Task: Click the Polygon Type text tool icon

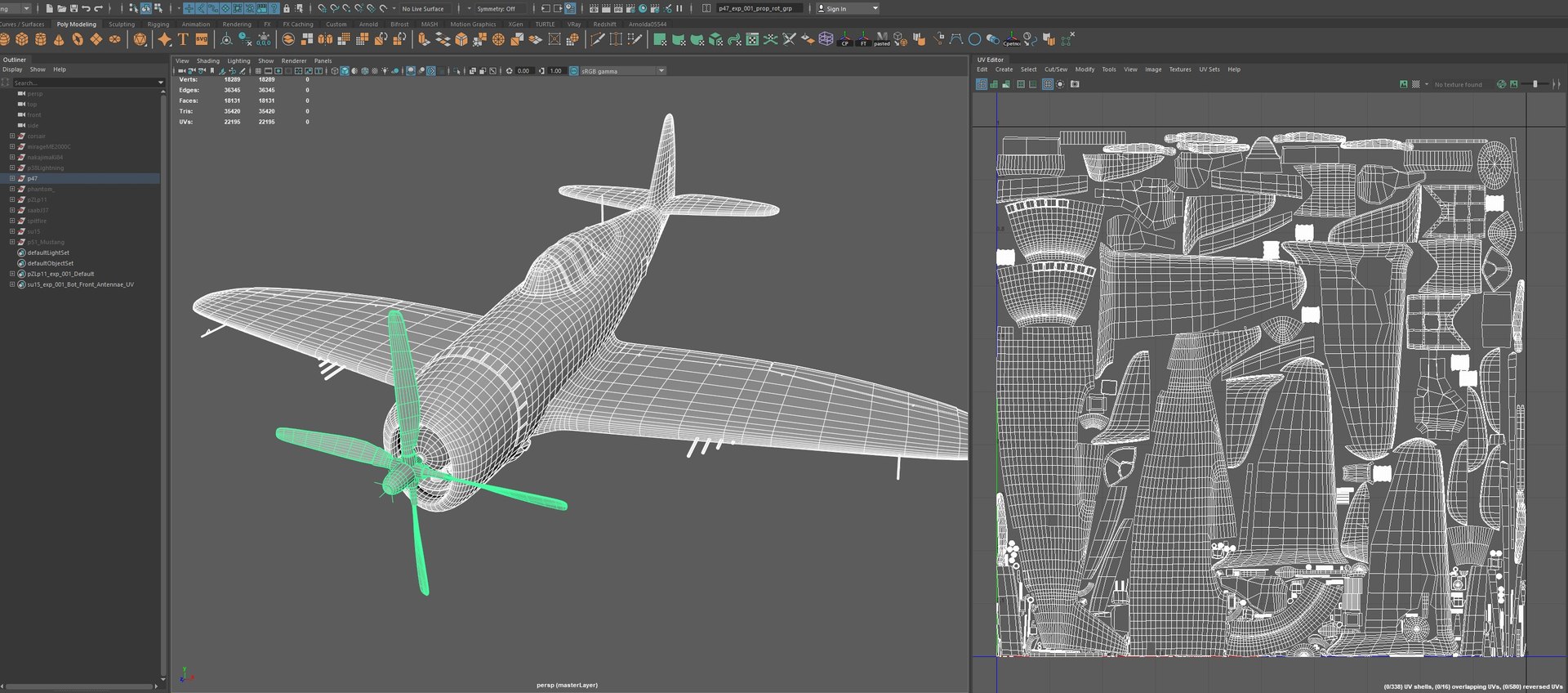Action: [183, 39]
